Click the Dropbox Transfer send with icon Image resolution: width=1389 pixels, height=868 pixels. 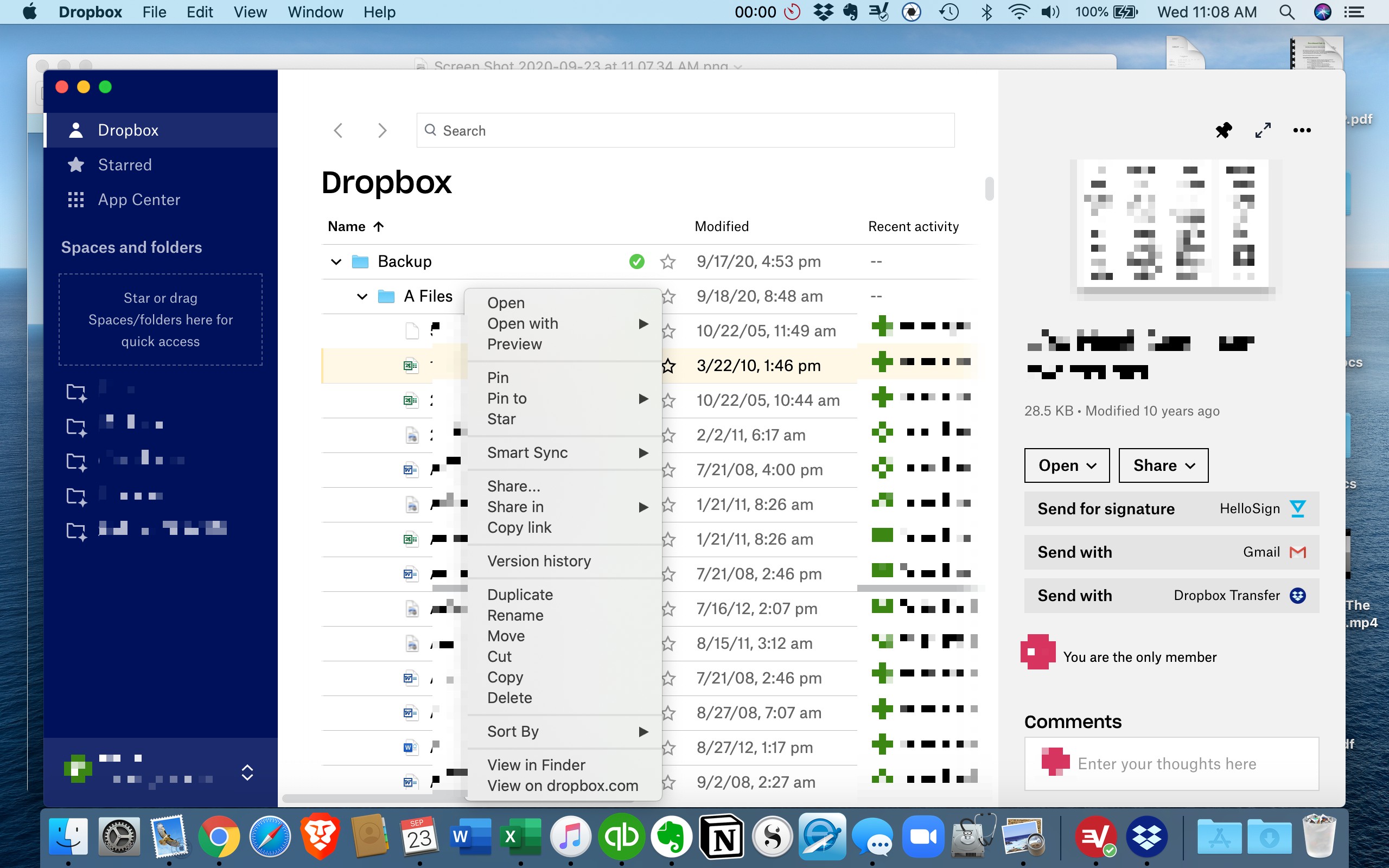coord(1297,594)
